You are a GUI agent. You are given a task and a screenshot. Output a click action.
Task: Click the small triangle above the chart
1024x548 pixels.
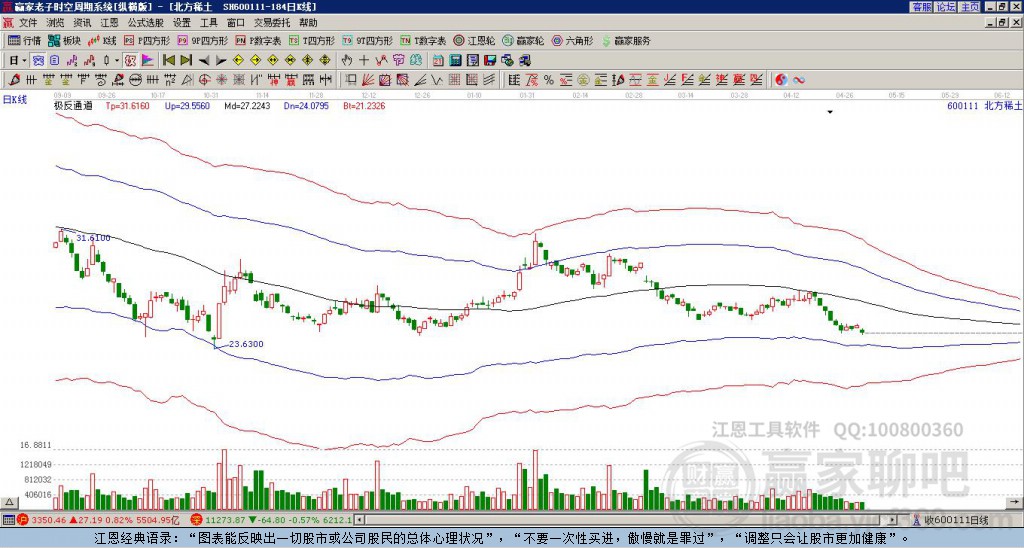coord(829,113)
